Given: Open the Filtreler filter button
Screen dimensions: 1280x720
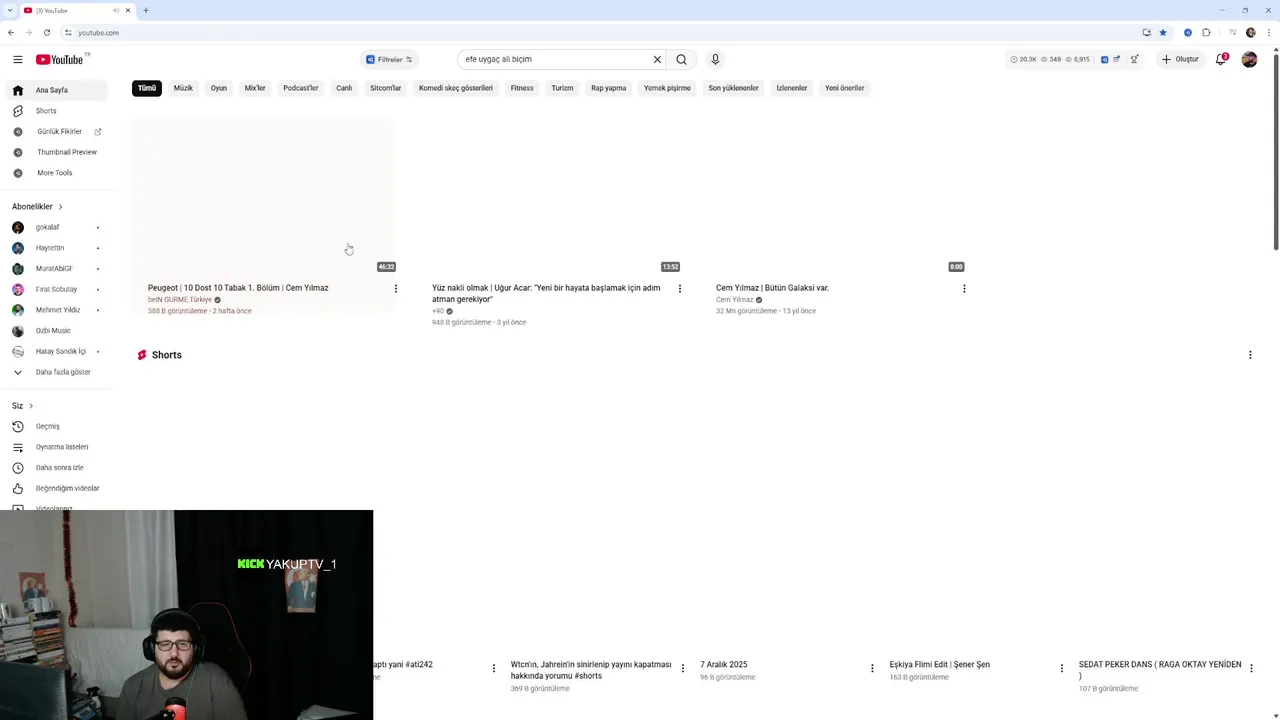Looking at the screenshot, I should (389, 59).
